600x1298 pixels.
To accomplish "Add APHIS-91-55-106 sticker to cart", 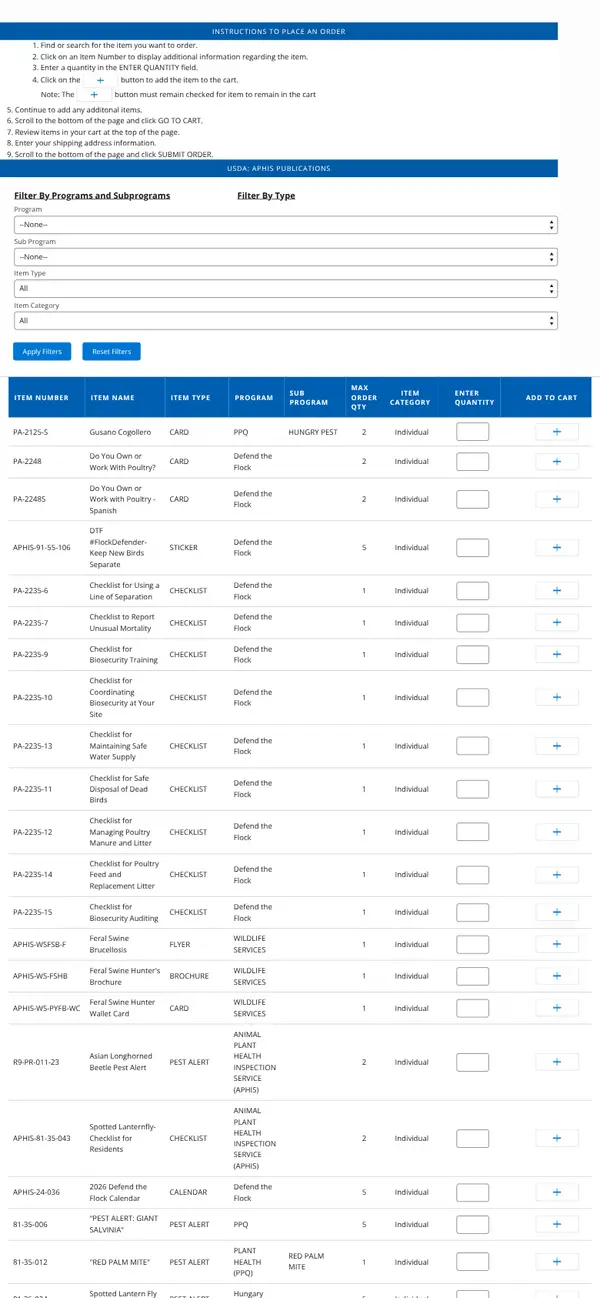I will click(557, 548).
